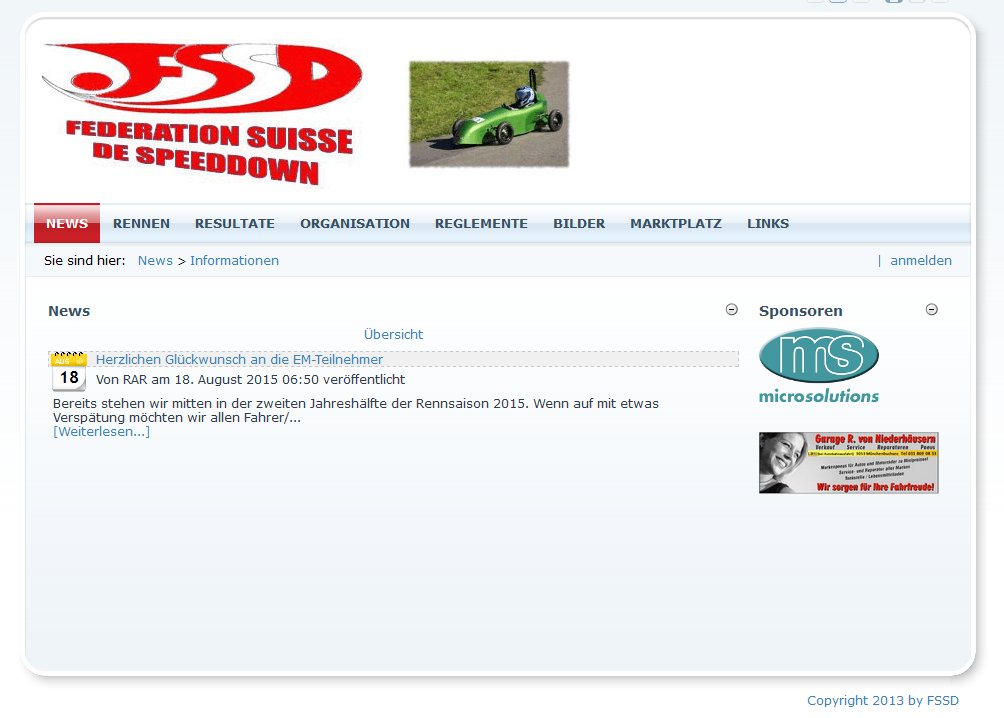Click Weiterlesen to read the full article
1004x718 pixels.
(101, 432)
